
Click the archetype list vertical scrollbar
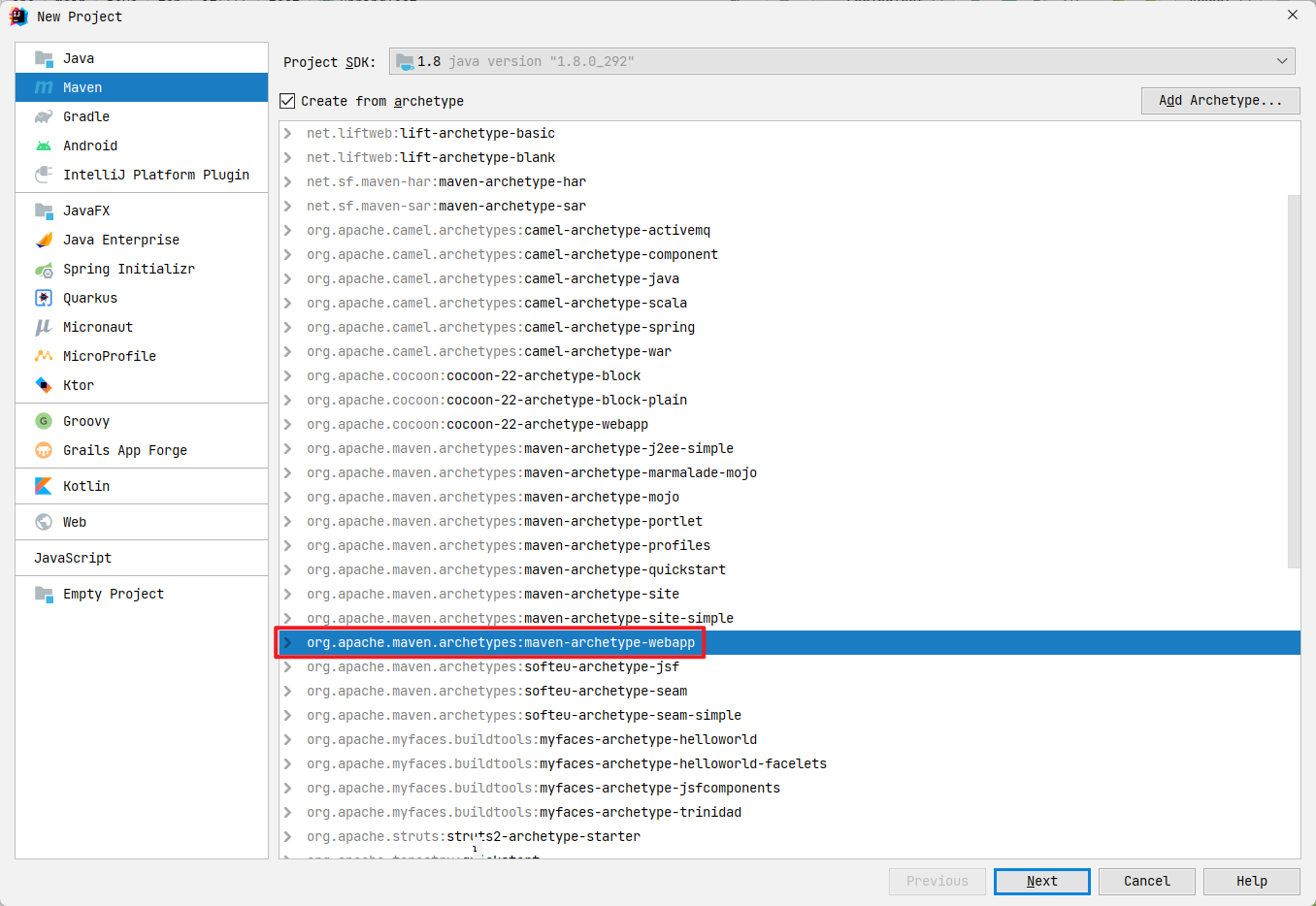coord(1294,381)
